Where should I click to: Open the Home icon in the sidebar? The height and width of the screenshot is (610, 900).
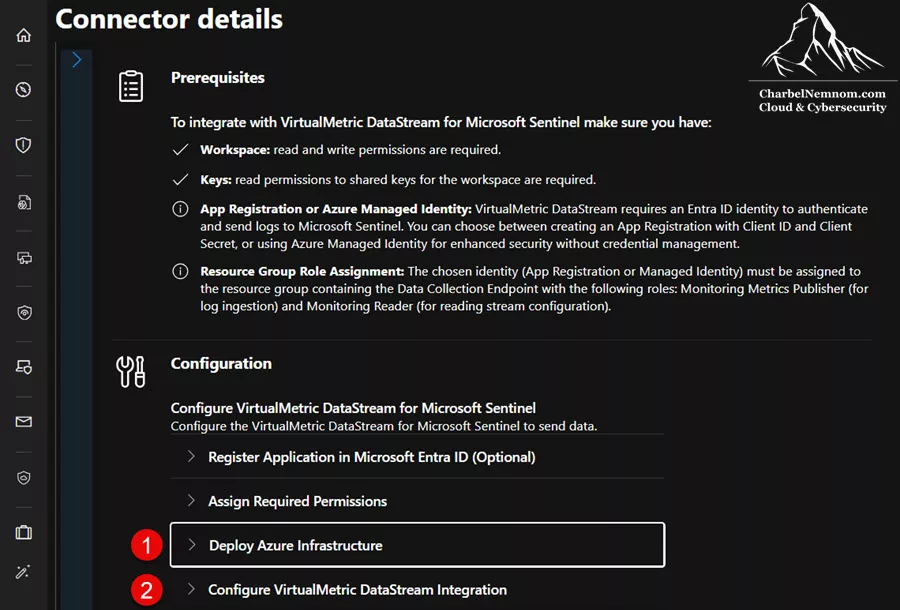24,35
